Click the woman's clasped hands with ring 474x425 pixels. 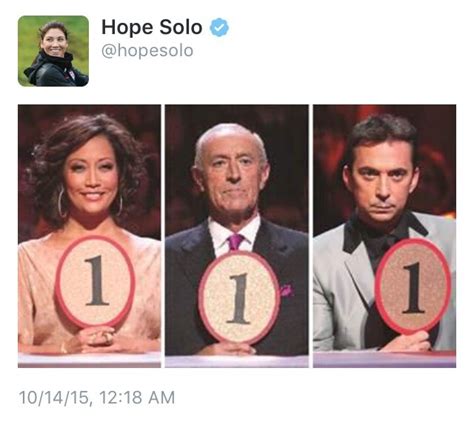[x=97, y=340]
